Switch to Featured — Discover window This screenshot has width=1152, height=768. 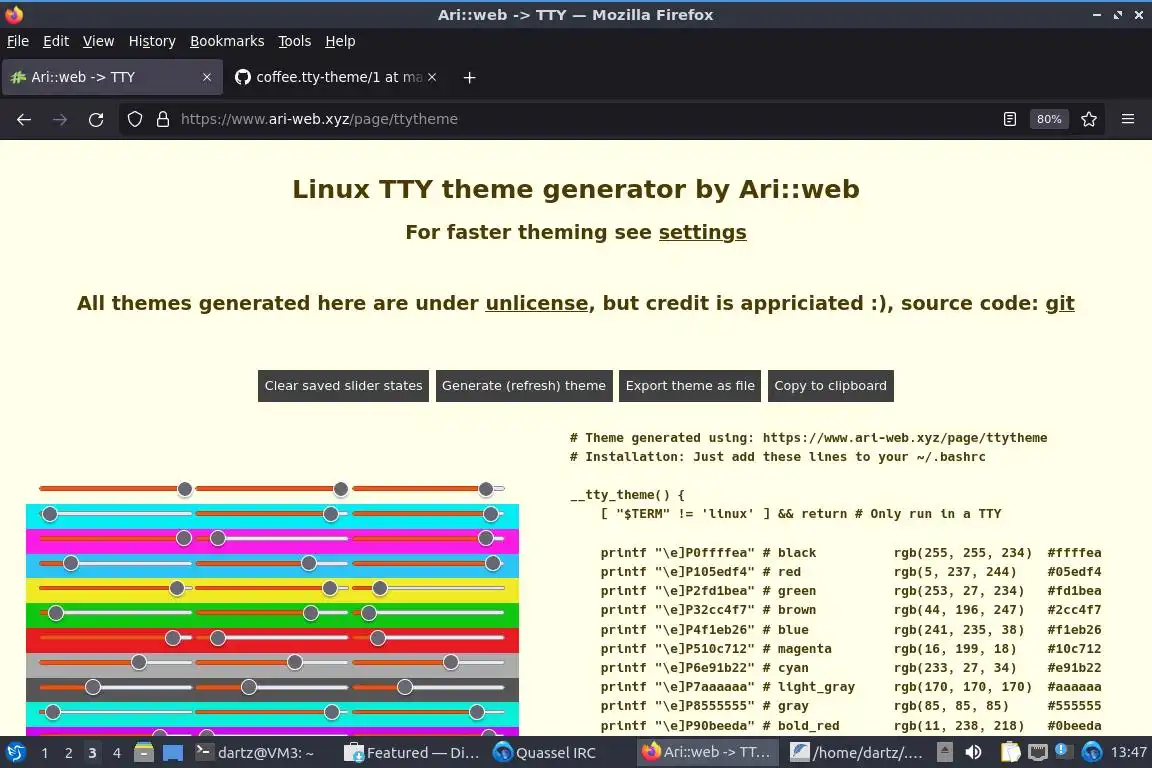coord(411,753)
